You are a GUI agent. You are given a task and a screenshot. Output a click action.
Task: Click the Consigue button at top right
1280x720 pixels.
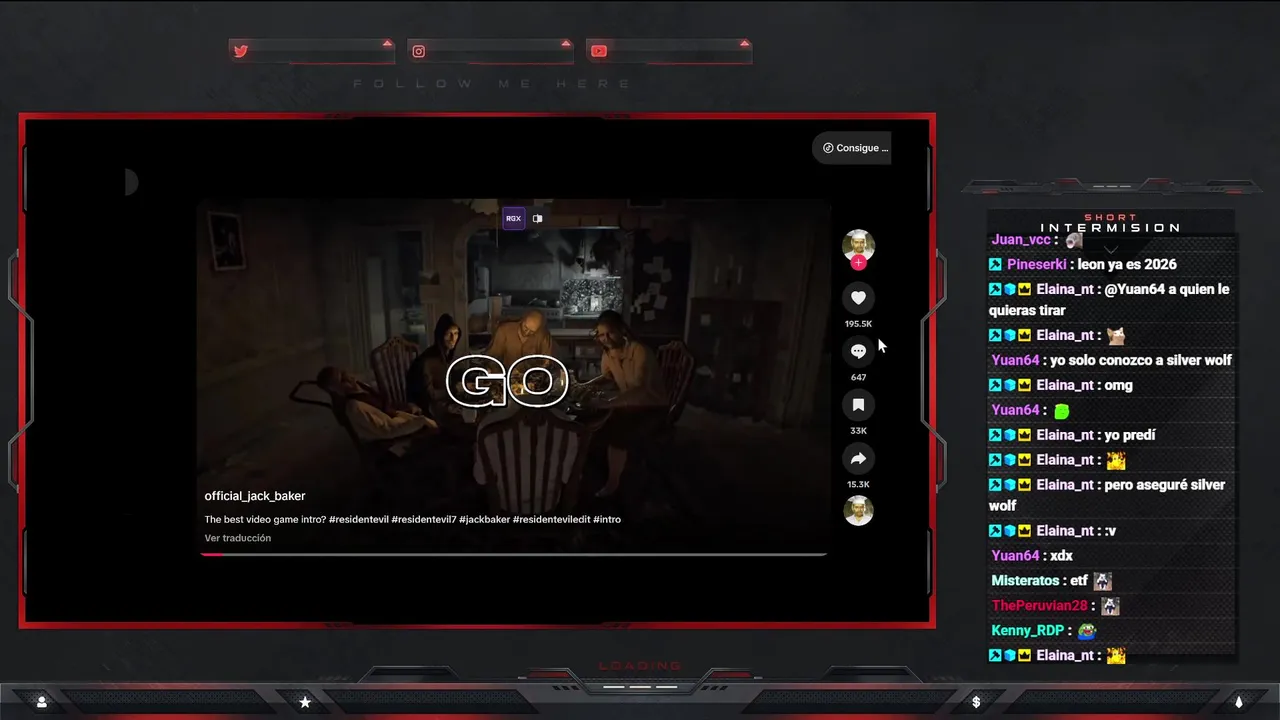click(852, 148)
